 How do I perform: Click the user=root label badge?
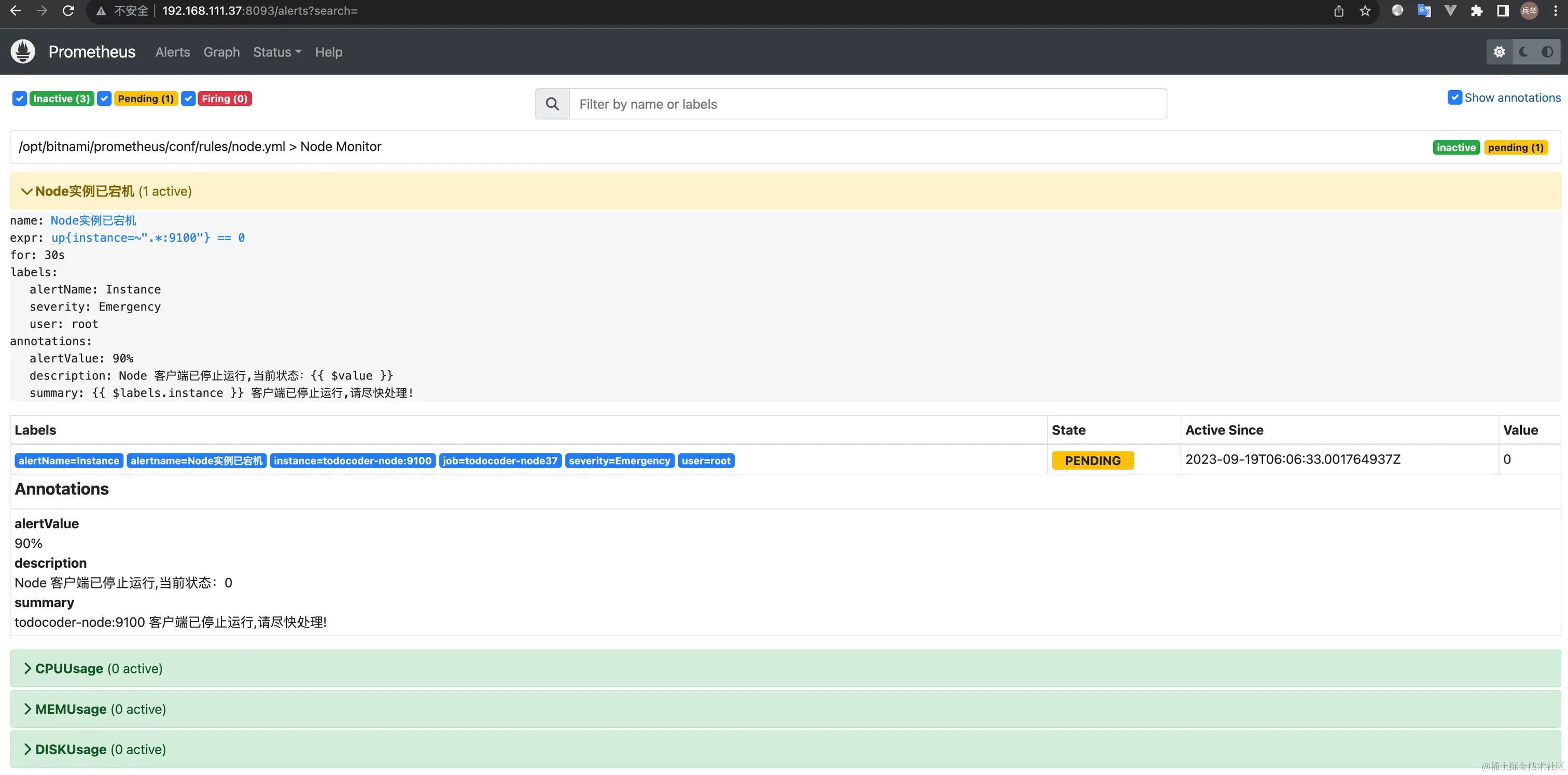706,460
